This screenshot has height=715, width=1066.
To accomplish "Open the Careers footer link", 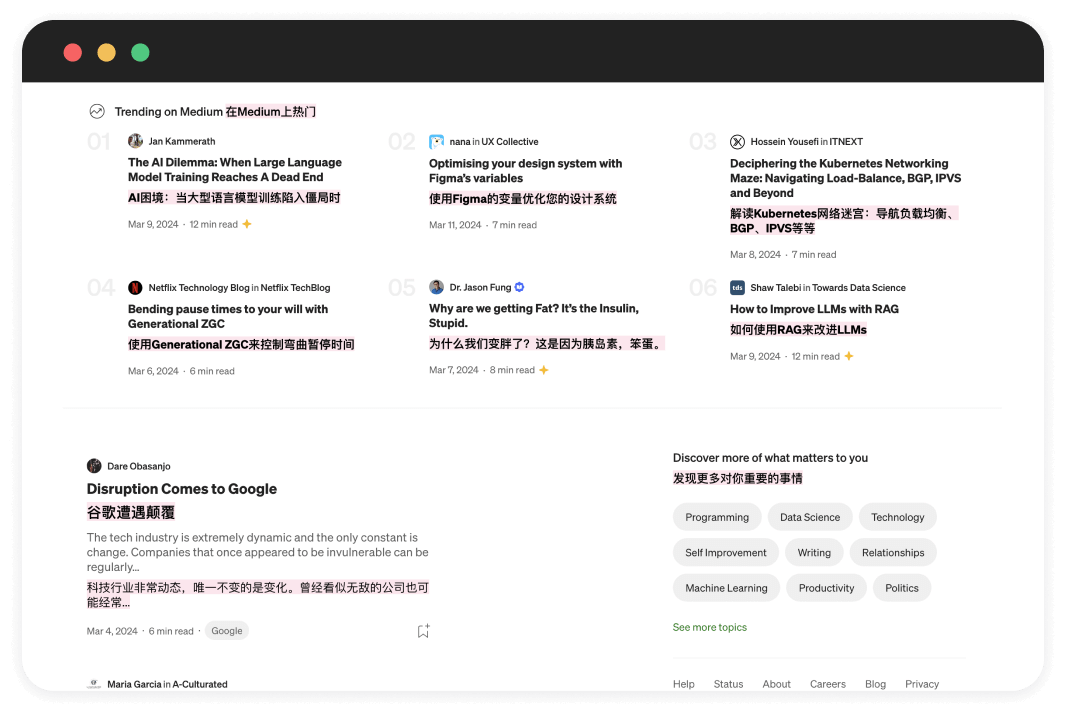I will [827, 684].
